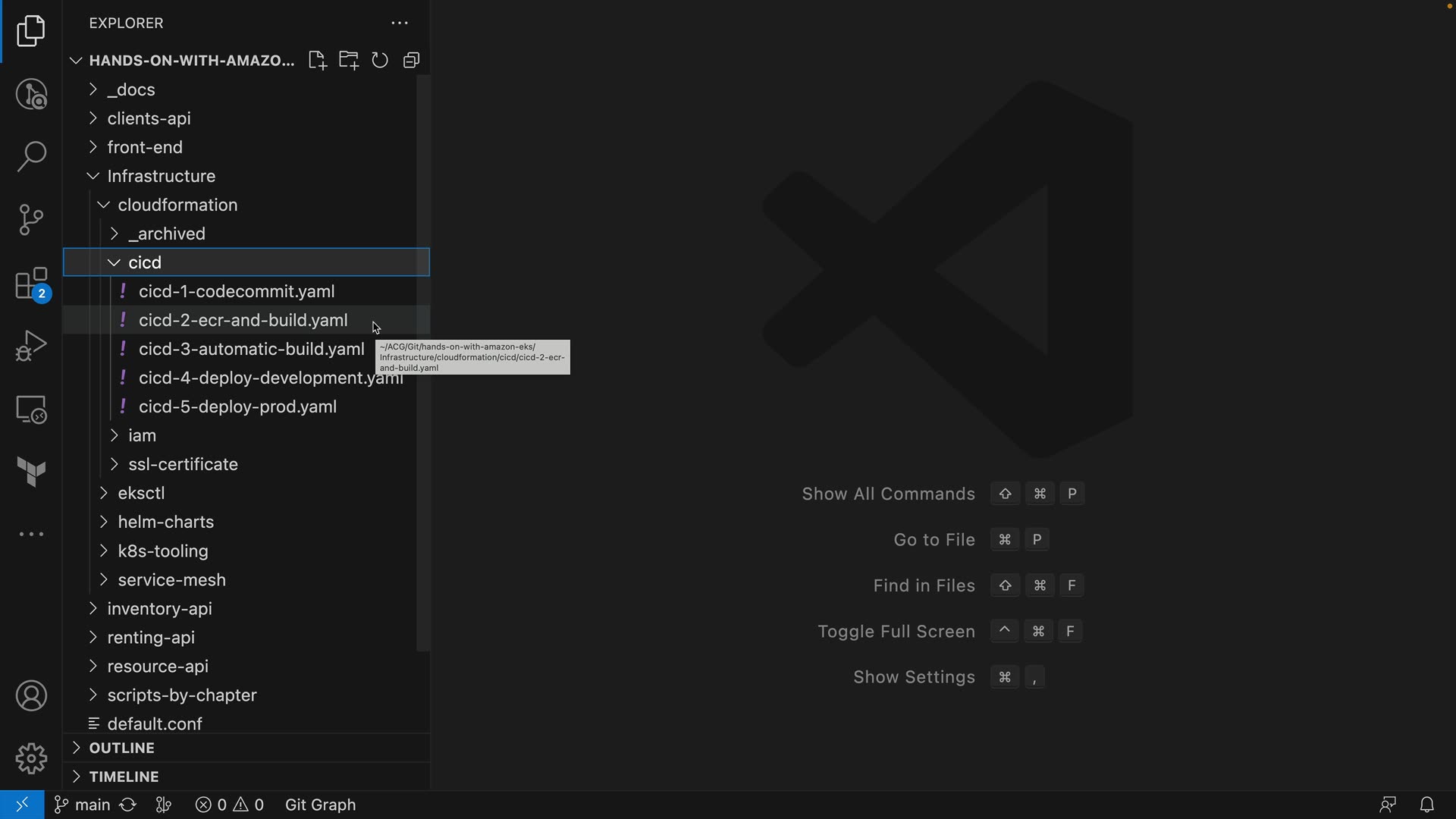This screenshot has height=819, width=1456.
Task: Click the New Folder icon in Explorer
Action: pyautogui.click(x=349, y=61)
